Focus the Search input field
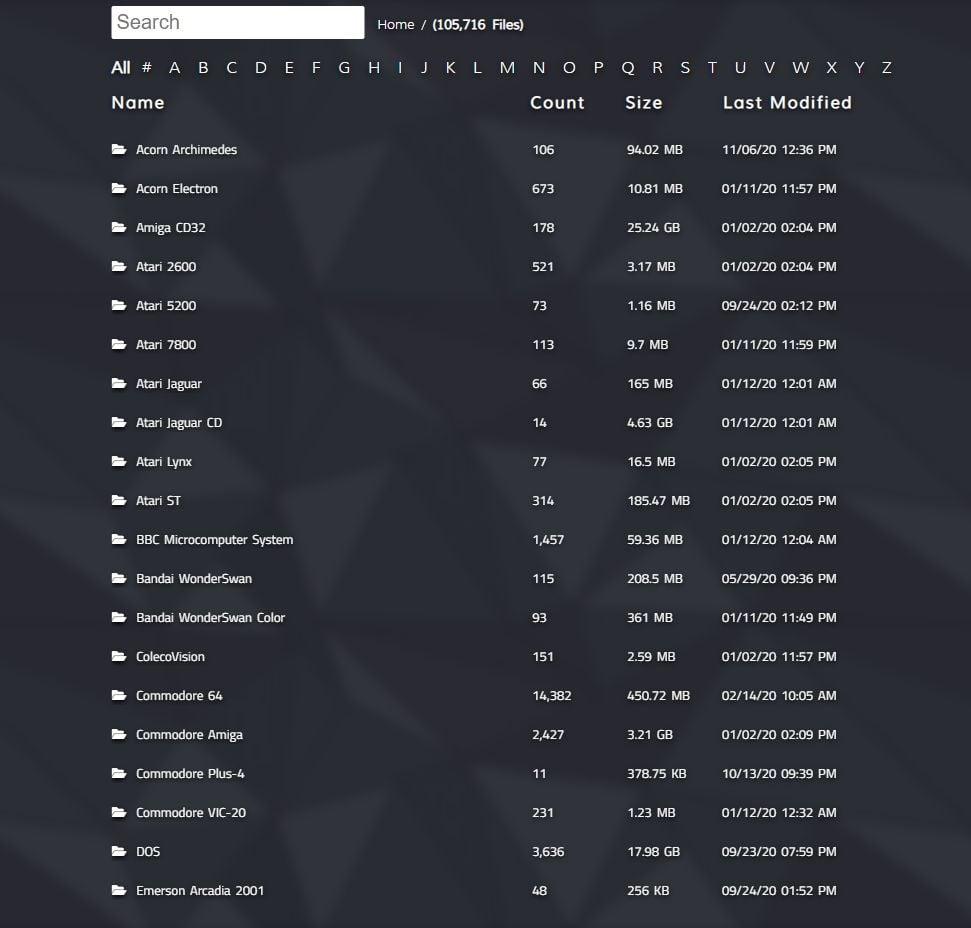The width and height of the screenshot is (971, 928). (x=238, y=22)
